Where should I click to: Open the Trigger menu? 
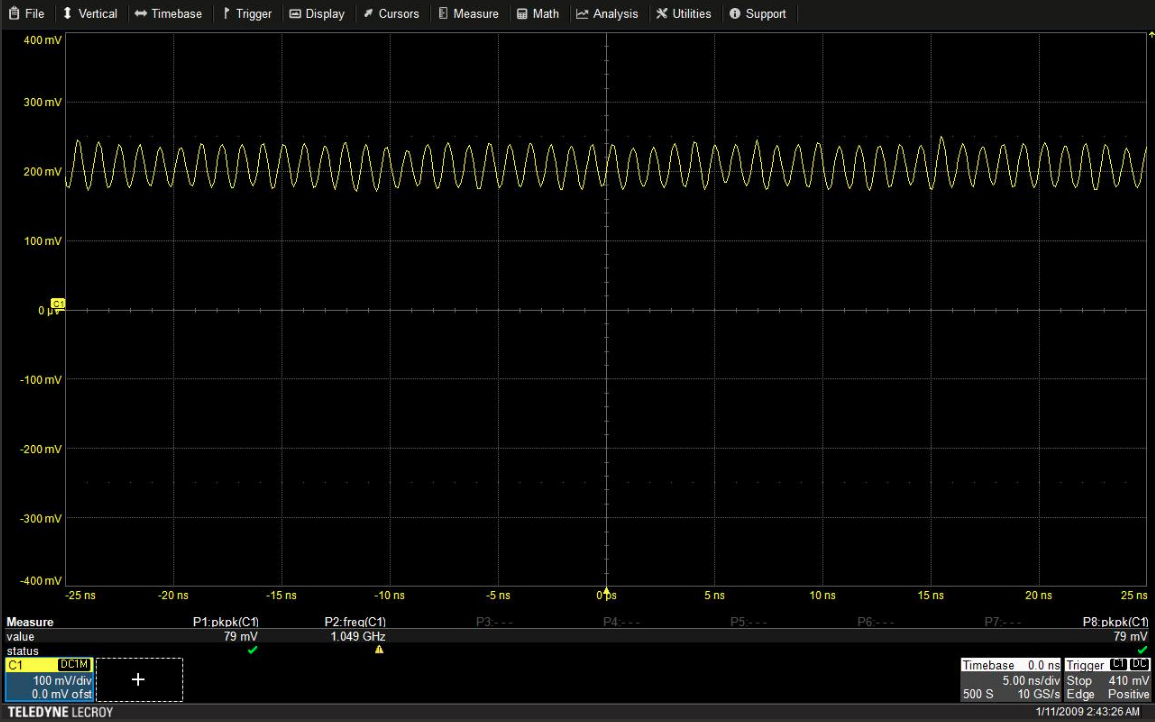[248, 13]
